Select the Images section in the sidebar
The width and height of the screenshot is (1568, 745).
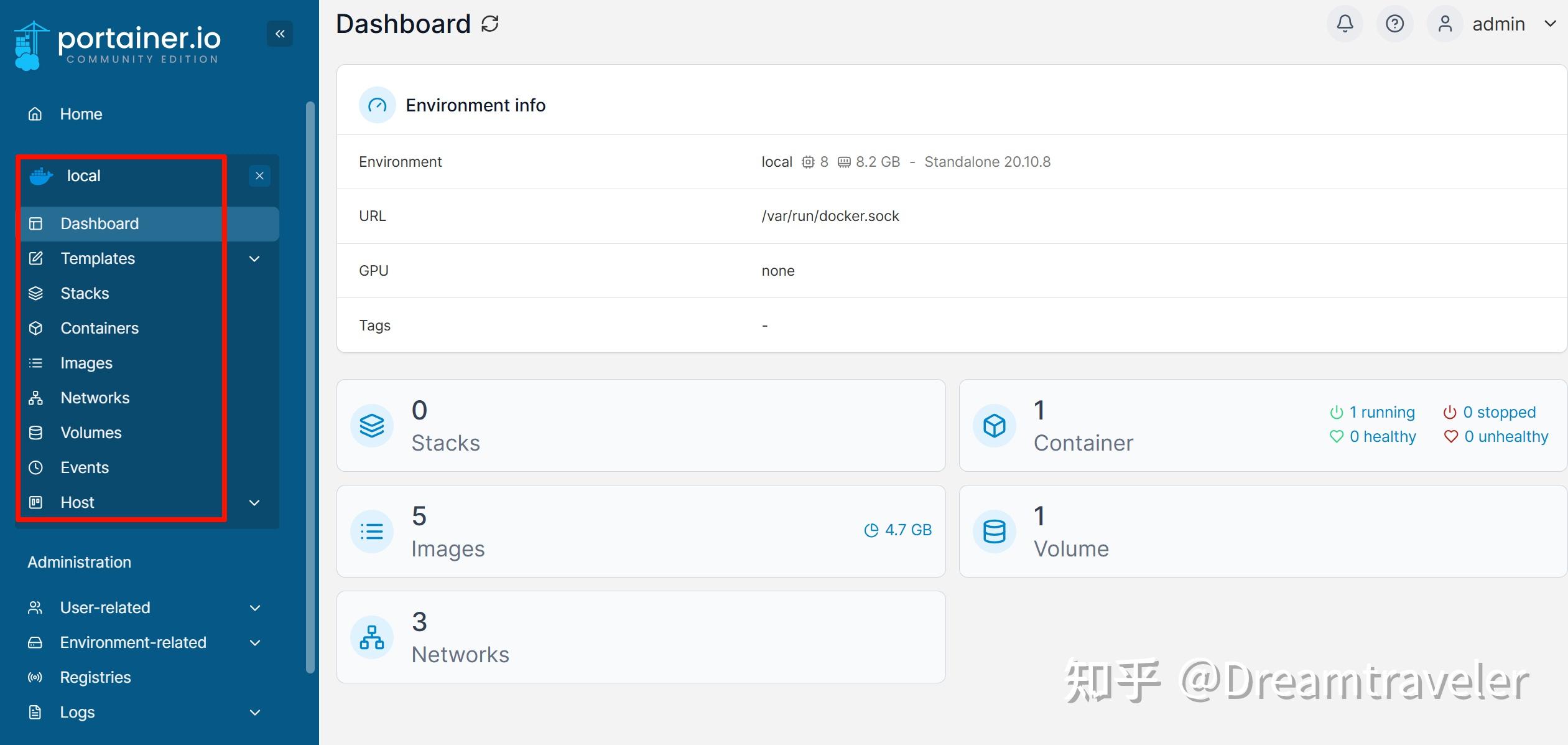[86, 363]
